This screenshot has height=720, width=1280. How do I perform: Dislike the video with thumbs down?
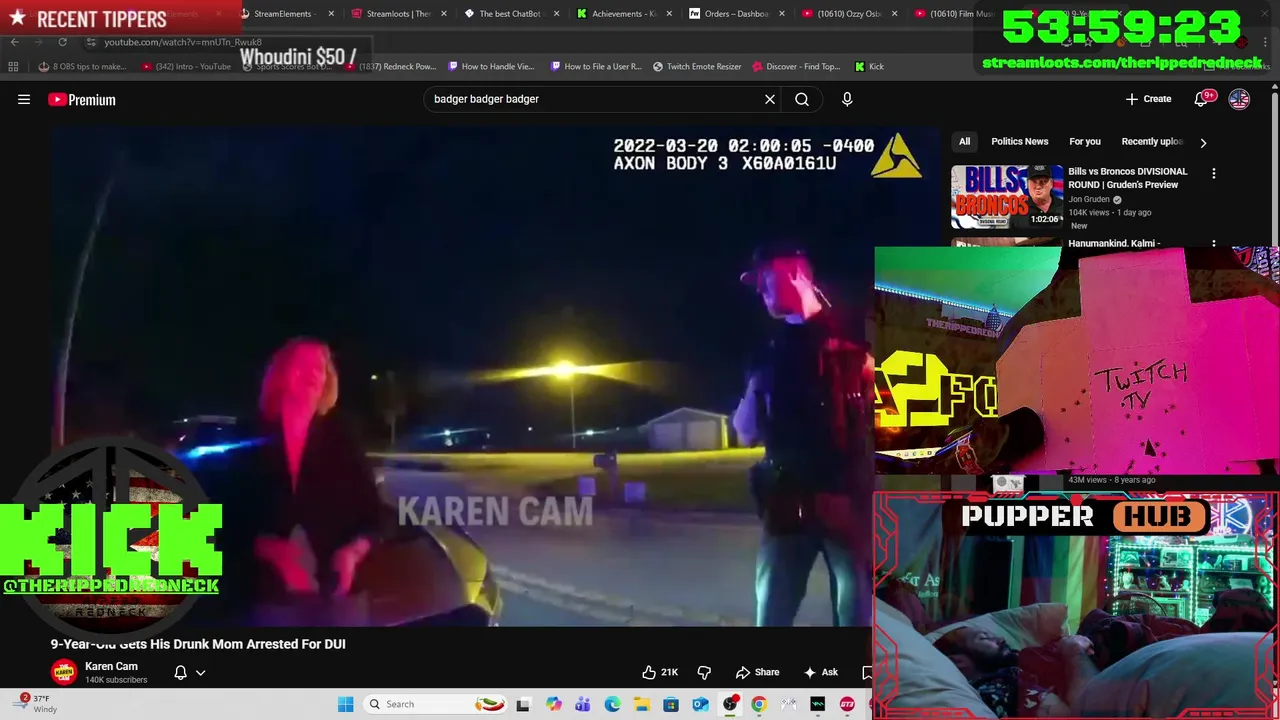coord(704,672)
